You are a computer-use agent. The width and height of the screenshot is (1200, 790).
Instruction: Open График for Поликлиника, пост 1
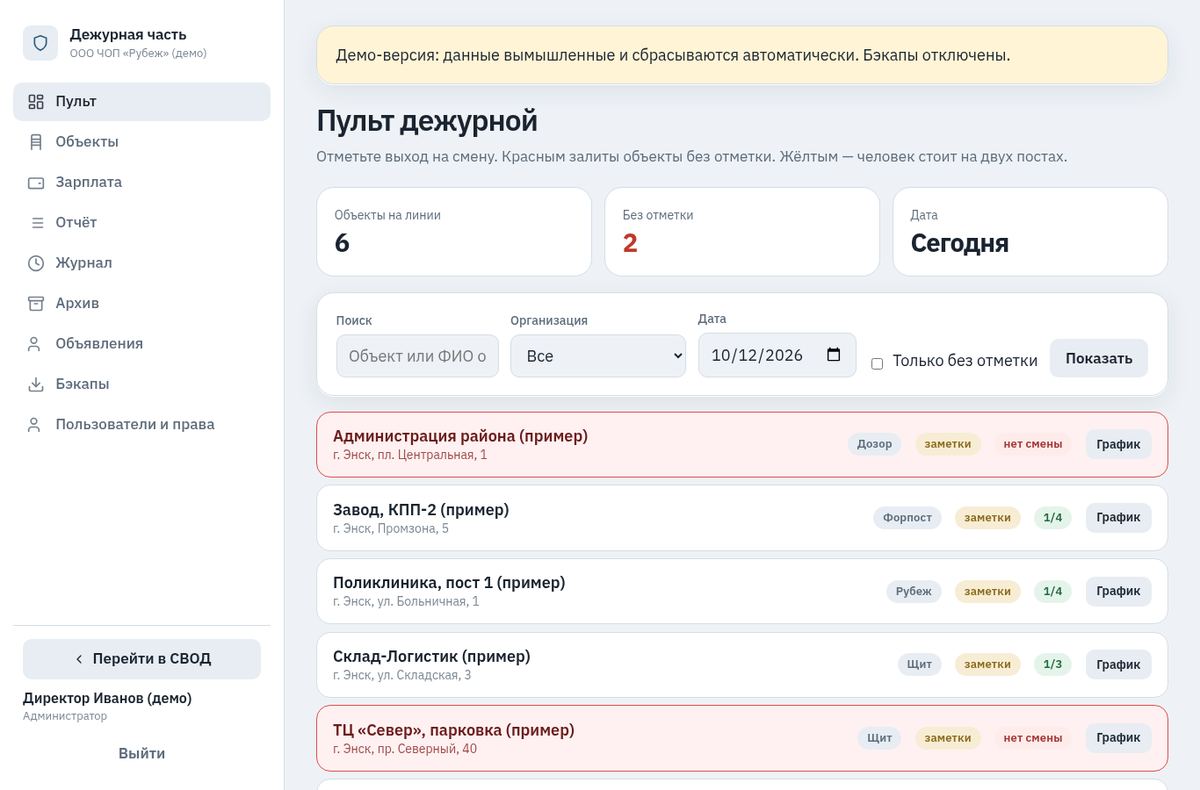tap(1118, 591)
